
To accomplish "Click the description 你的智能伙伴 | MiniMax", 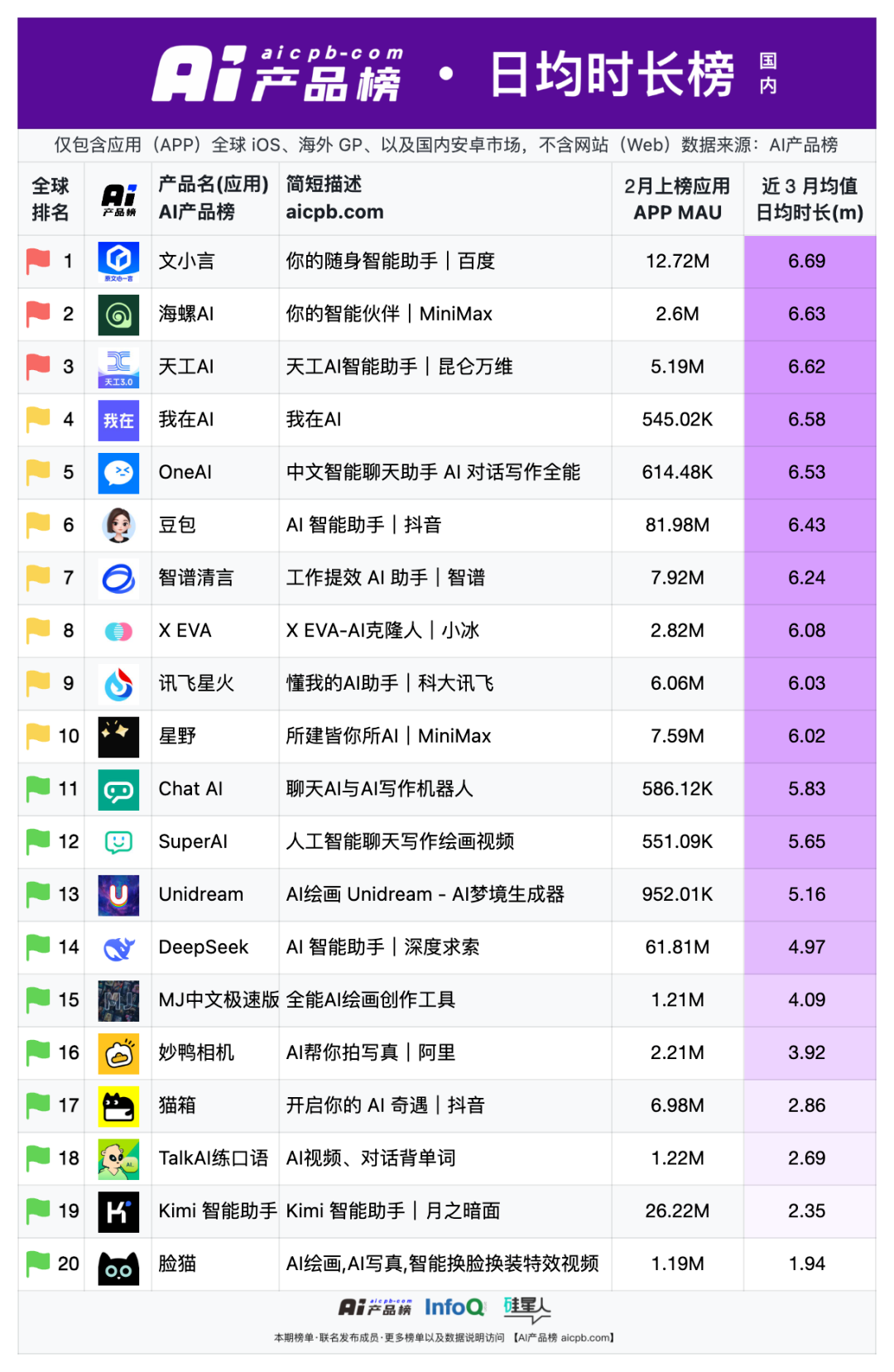I will click(389, 315).
